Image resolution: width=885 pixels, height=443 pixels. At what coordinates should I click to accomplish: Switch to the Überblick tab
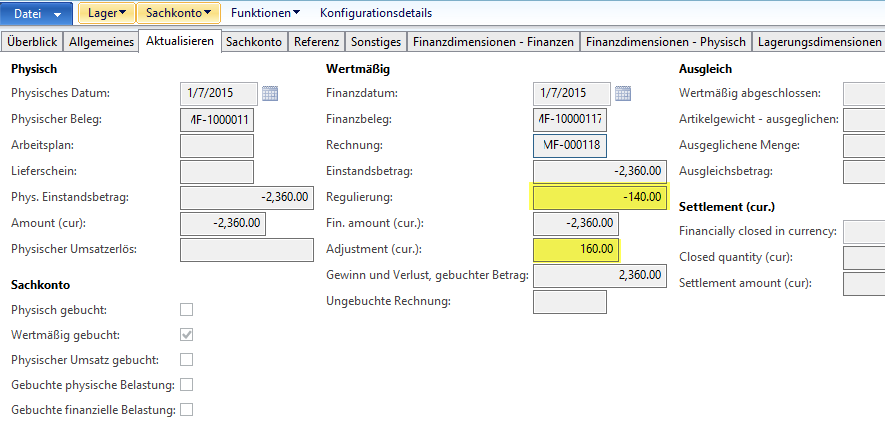pyautogui.click(x=33, y=42)
